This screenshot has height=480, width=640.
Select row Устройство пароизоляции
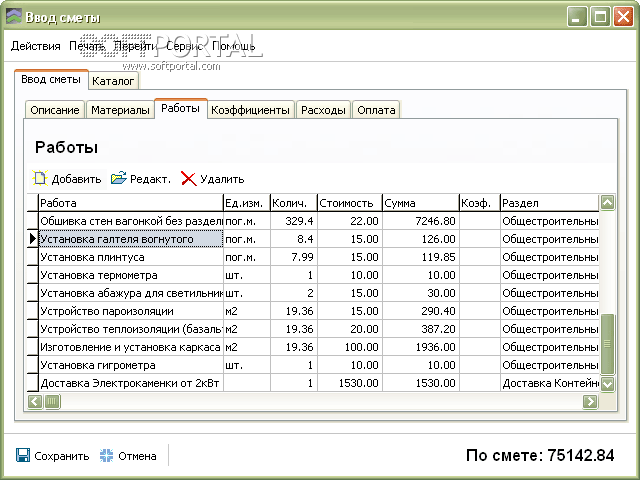point(313,311)
